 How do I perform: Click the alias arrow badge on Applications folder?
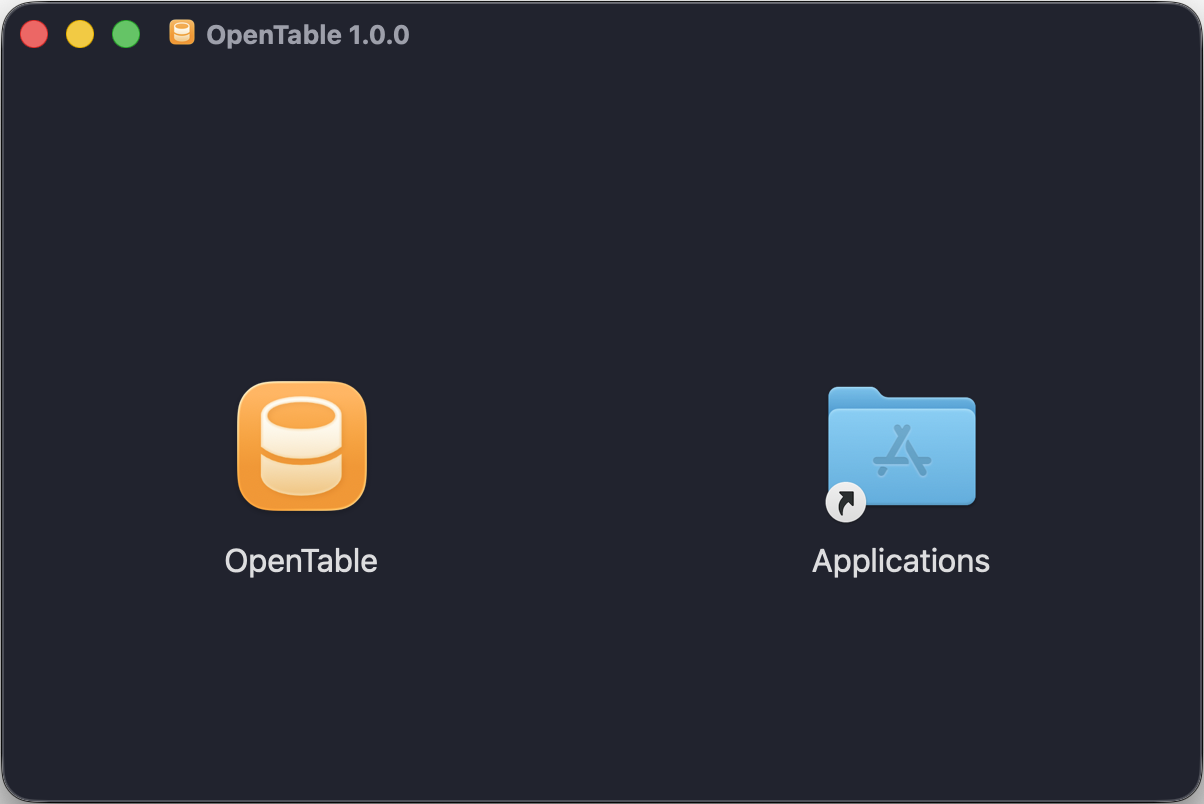[x=845, y=502]
